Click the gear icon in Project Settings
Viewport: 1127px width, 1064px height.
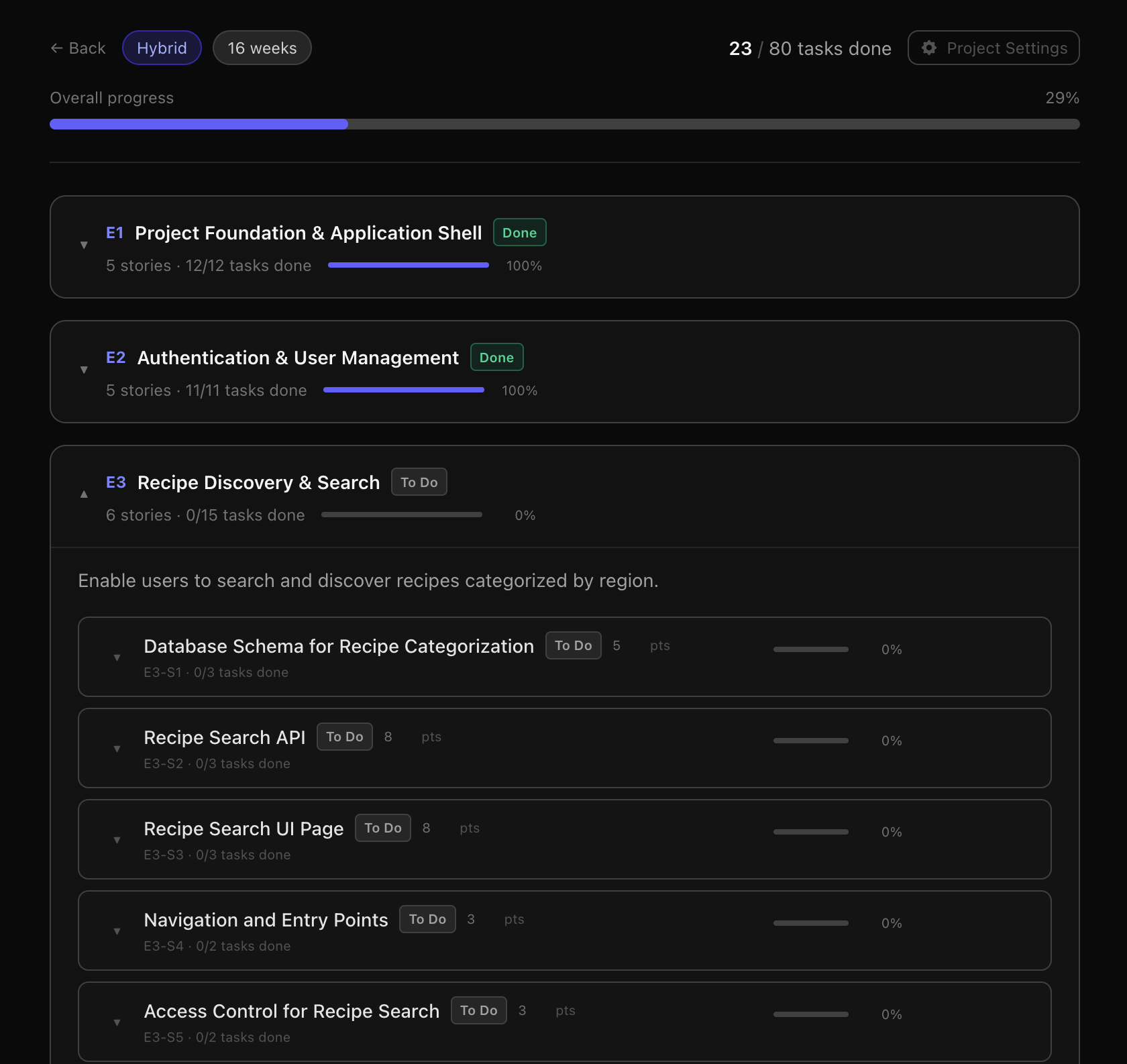(929, 48)
